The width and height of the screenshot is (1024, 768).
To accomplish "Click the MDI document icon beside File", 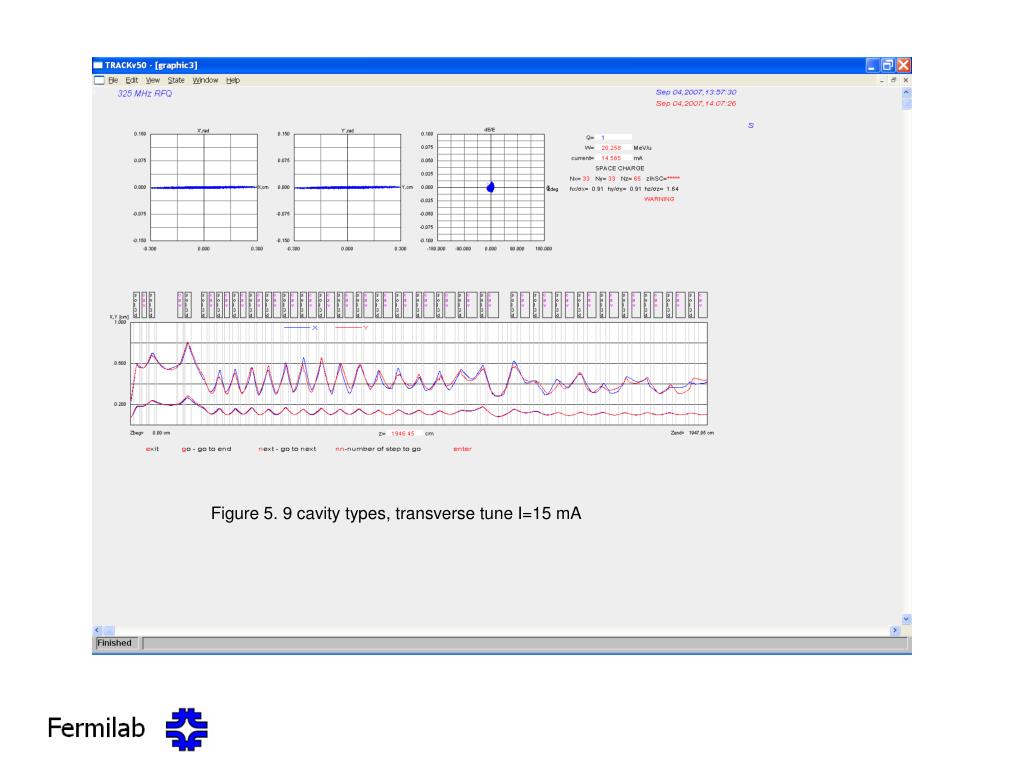I will (x=99, y=80).
